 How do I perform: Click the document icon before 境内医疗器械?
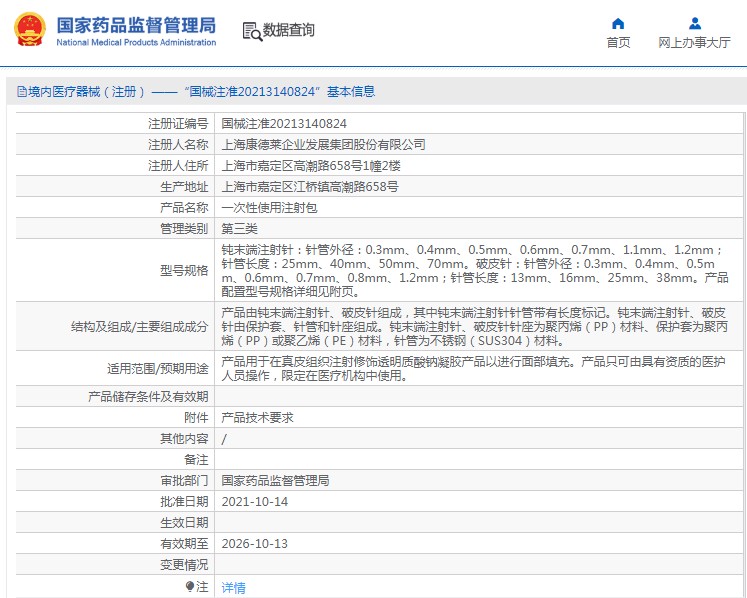[x=21, y=91]
